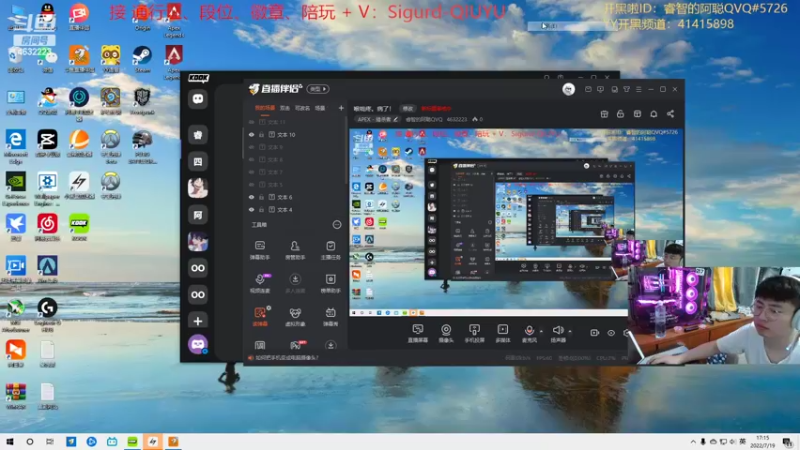Open the 主播任务 tool

[331, 250]
